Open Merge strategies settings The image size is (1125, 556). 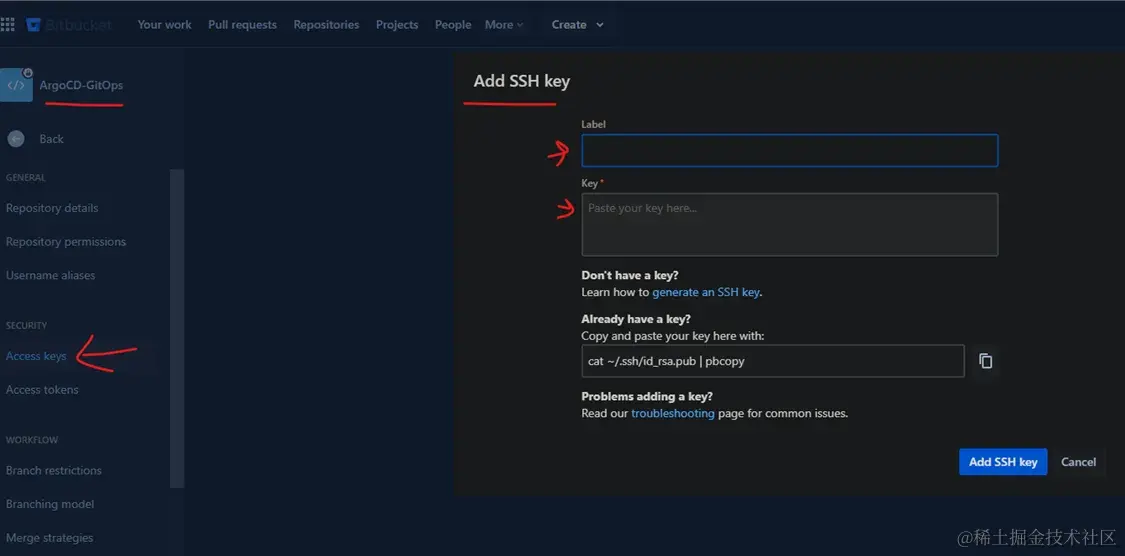(x=50, y=538)
